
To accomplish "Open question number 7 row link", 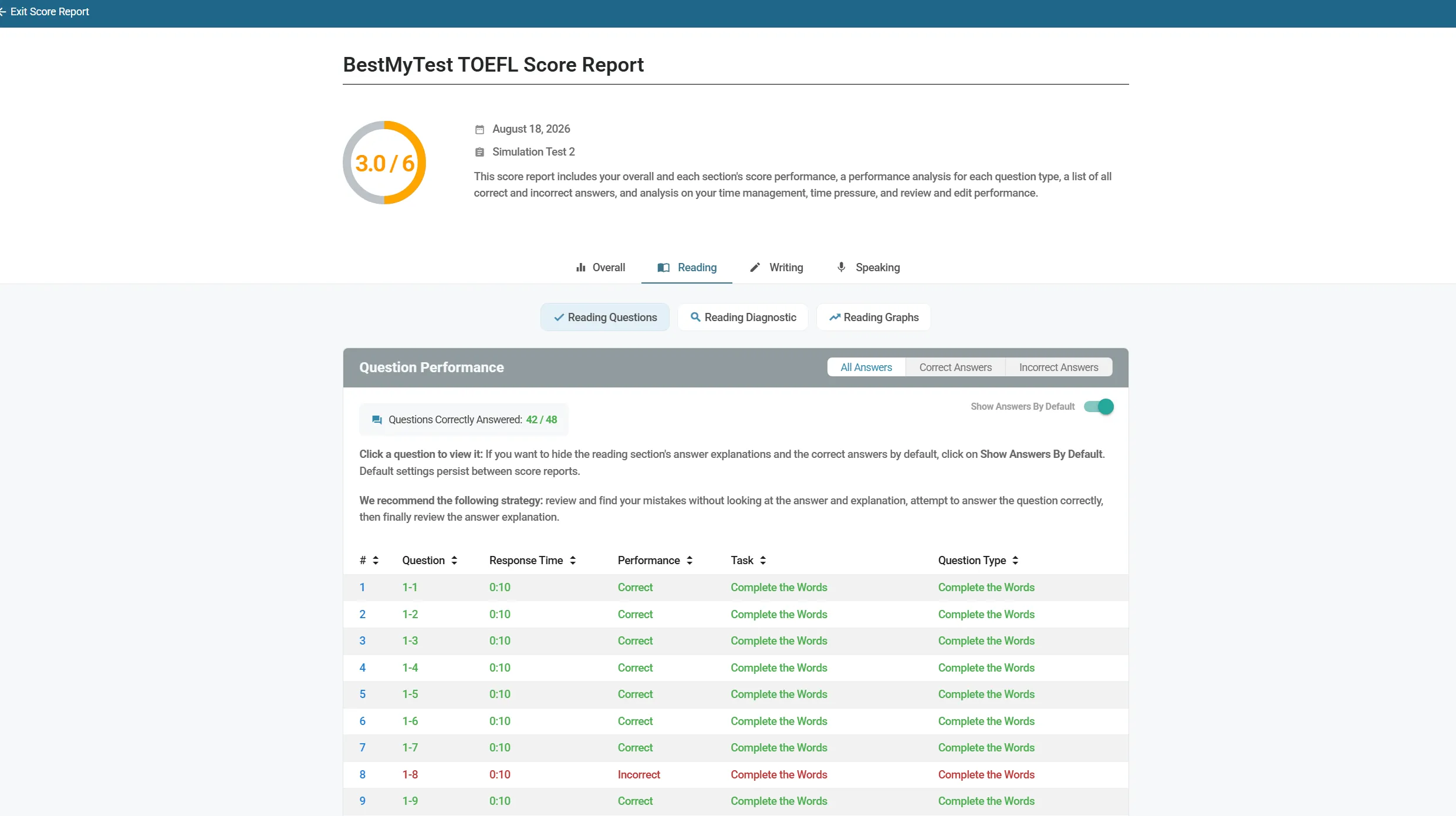I will pyautogui.click(x=363, y=748).
